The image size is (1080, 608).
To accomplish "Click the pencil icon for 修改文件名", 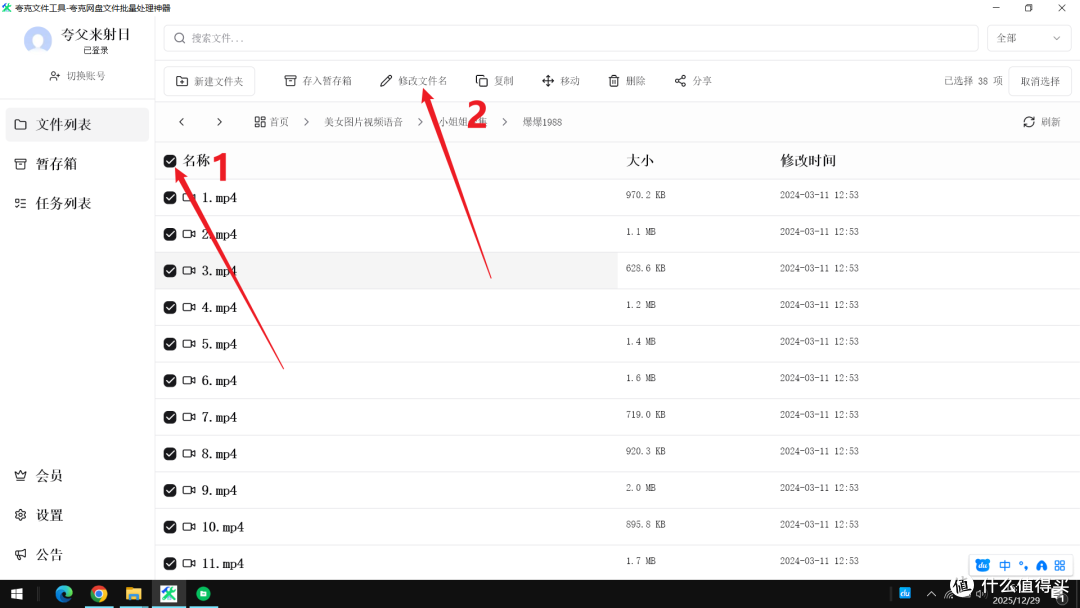I will pyautogui.click(x=386, y=81).
